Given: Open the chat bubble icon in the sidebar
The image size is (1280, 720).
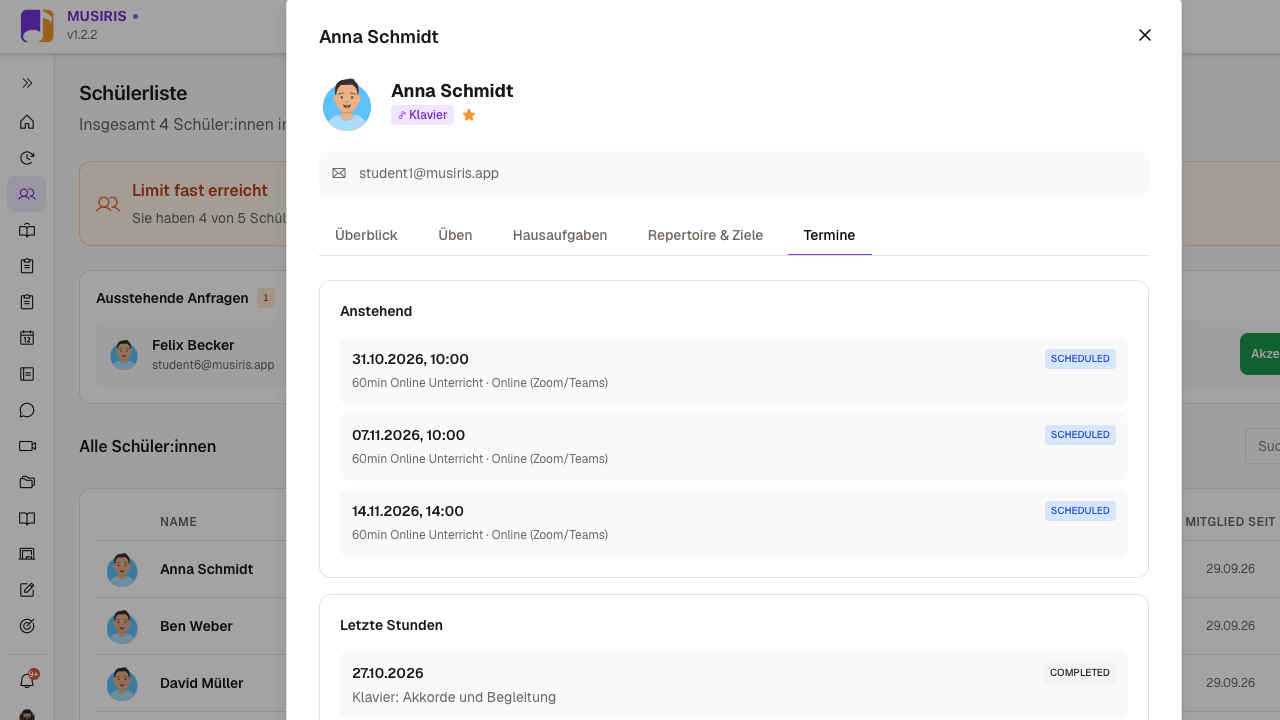Looking at the screenshot, I should click(27, 410).
